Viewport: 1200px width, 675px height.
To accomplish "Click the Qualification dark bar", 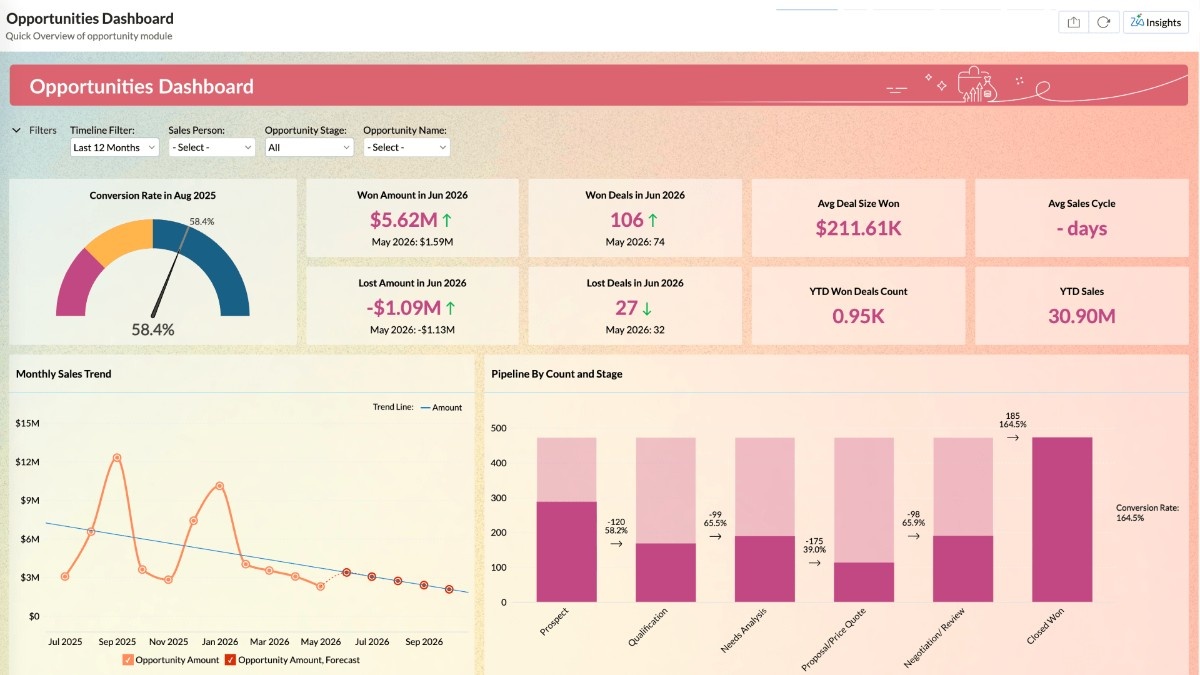I will tap(666, 573).
